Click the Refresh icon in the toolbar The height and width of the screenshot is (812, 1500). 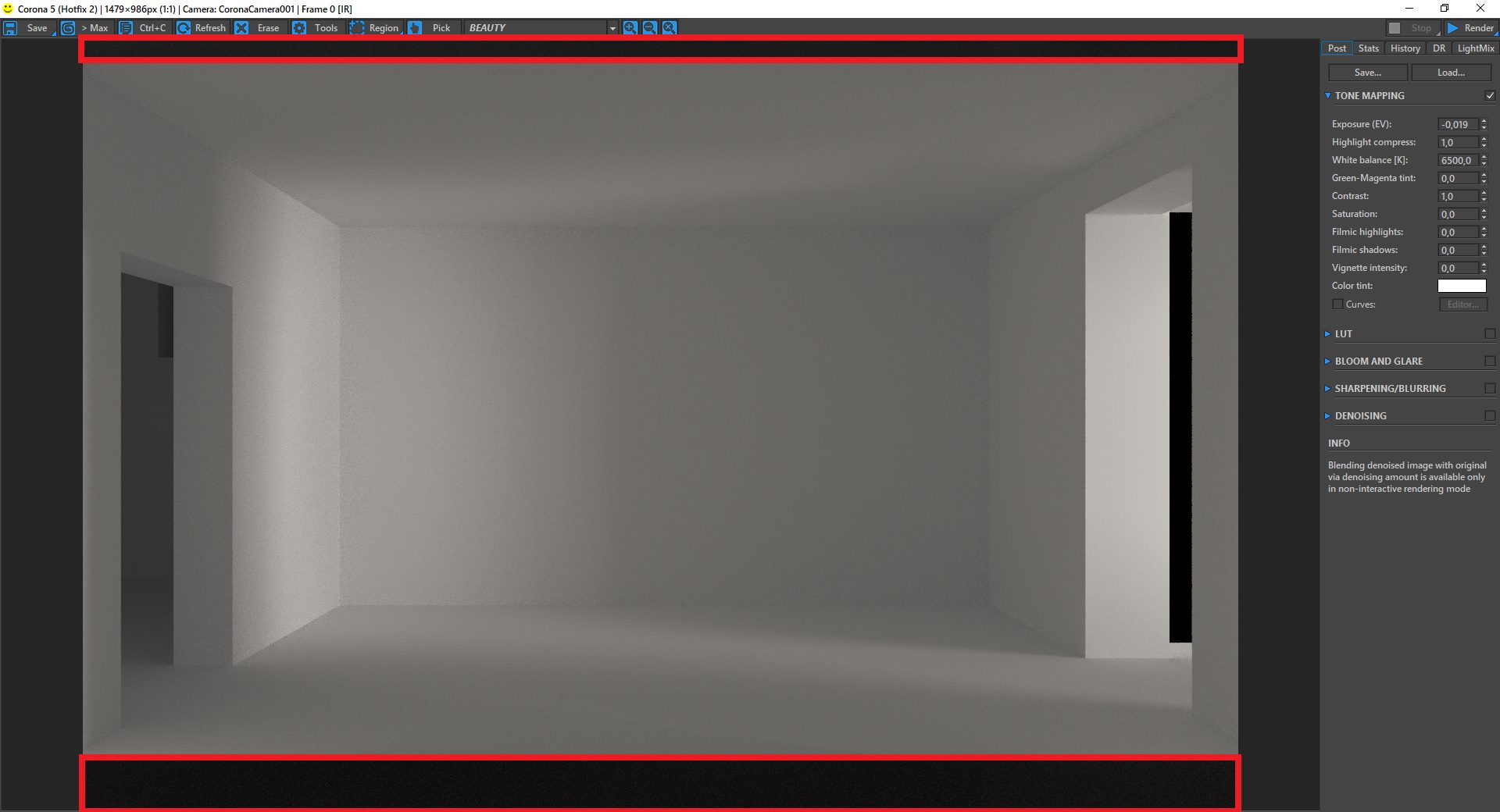pyautogui.click(x=184, y=28)
